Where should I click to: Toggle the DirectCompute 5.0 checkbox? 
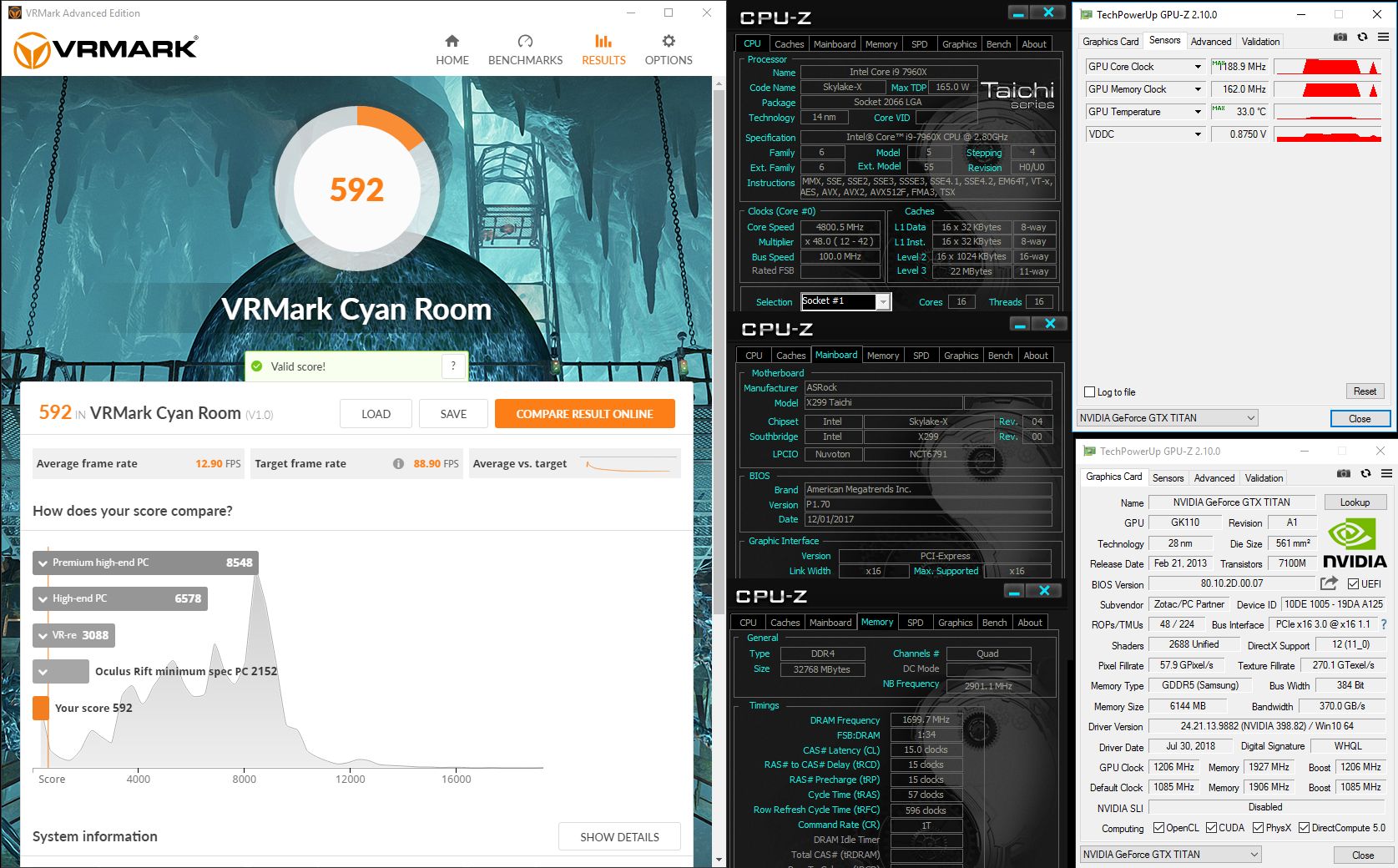(x=1304, y=828)
